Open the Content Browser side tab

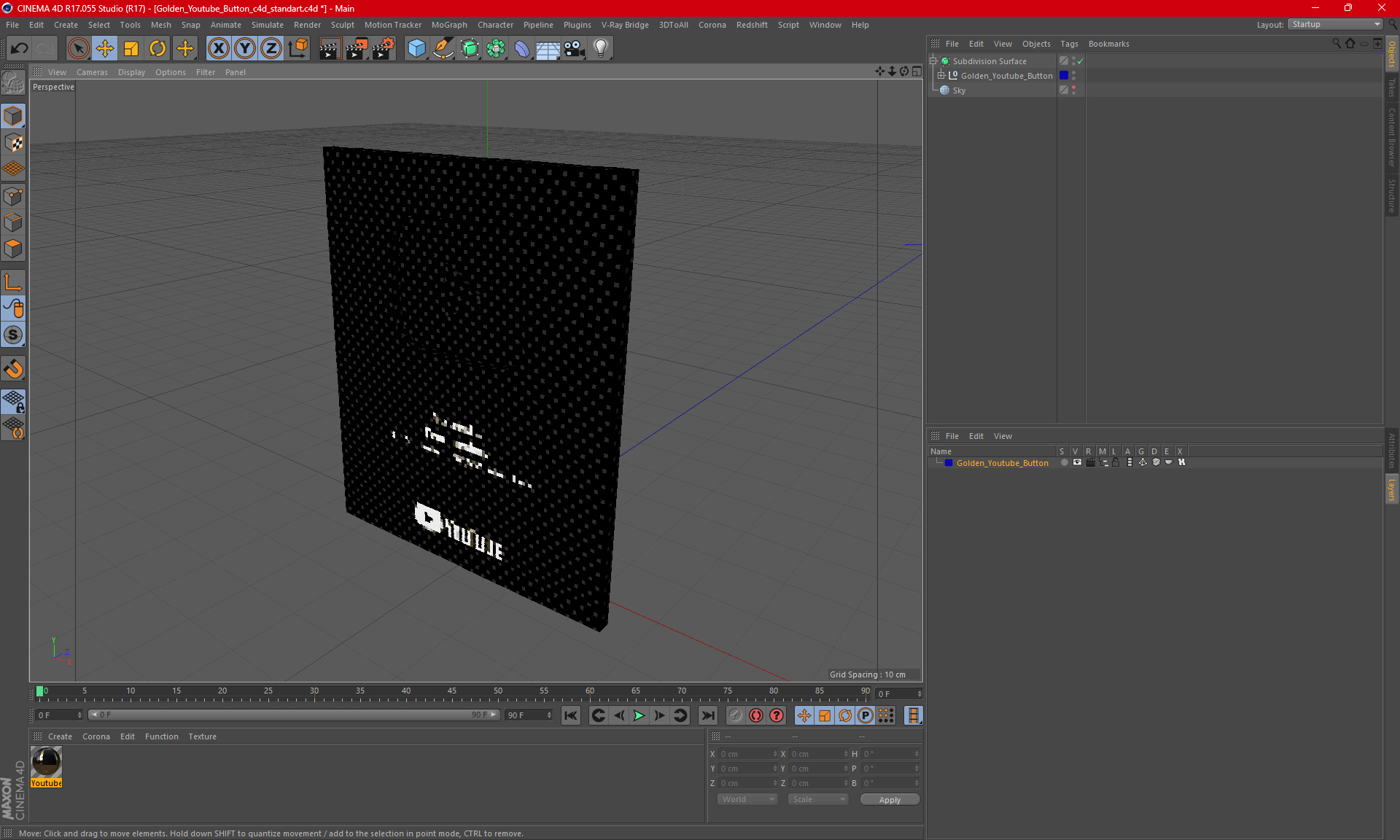[x=1391, y=136]
